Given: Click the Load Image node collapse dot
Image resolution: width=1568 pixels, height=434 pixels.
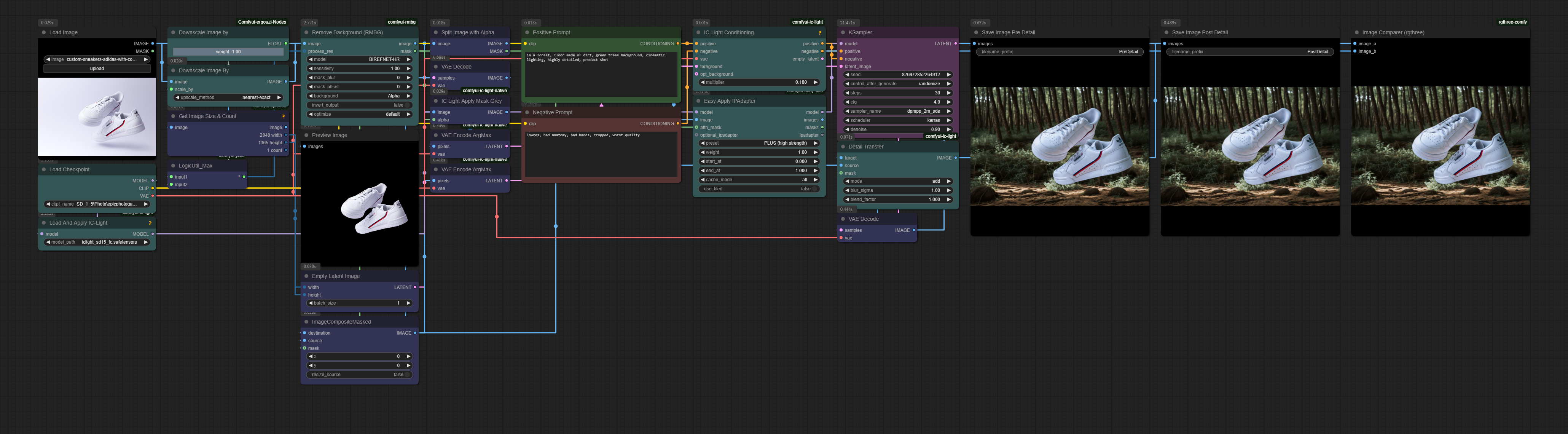Looking at the screenshot, I should pos(44,33).
